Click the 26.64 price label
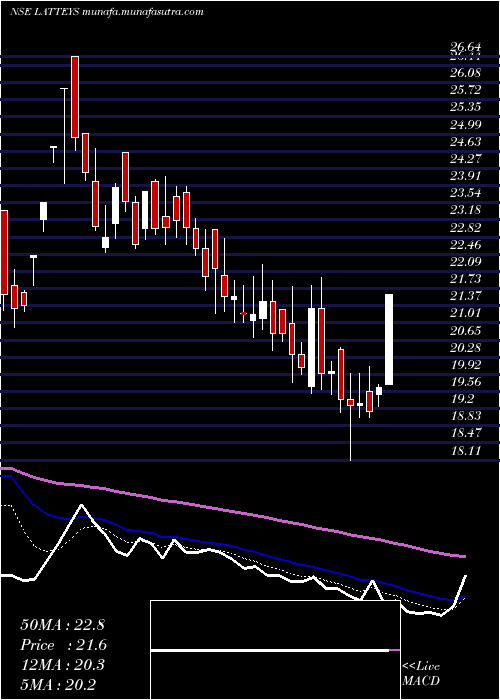The width and height of the screenshot is (500, 700). point(465,47)
